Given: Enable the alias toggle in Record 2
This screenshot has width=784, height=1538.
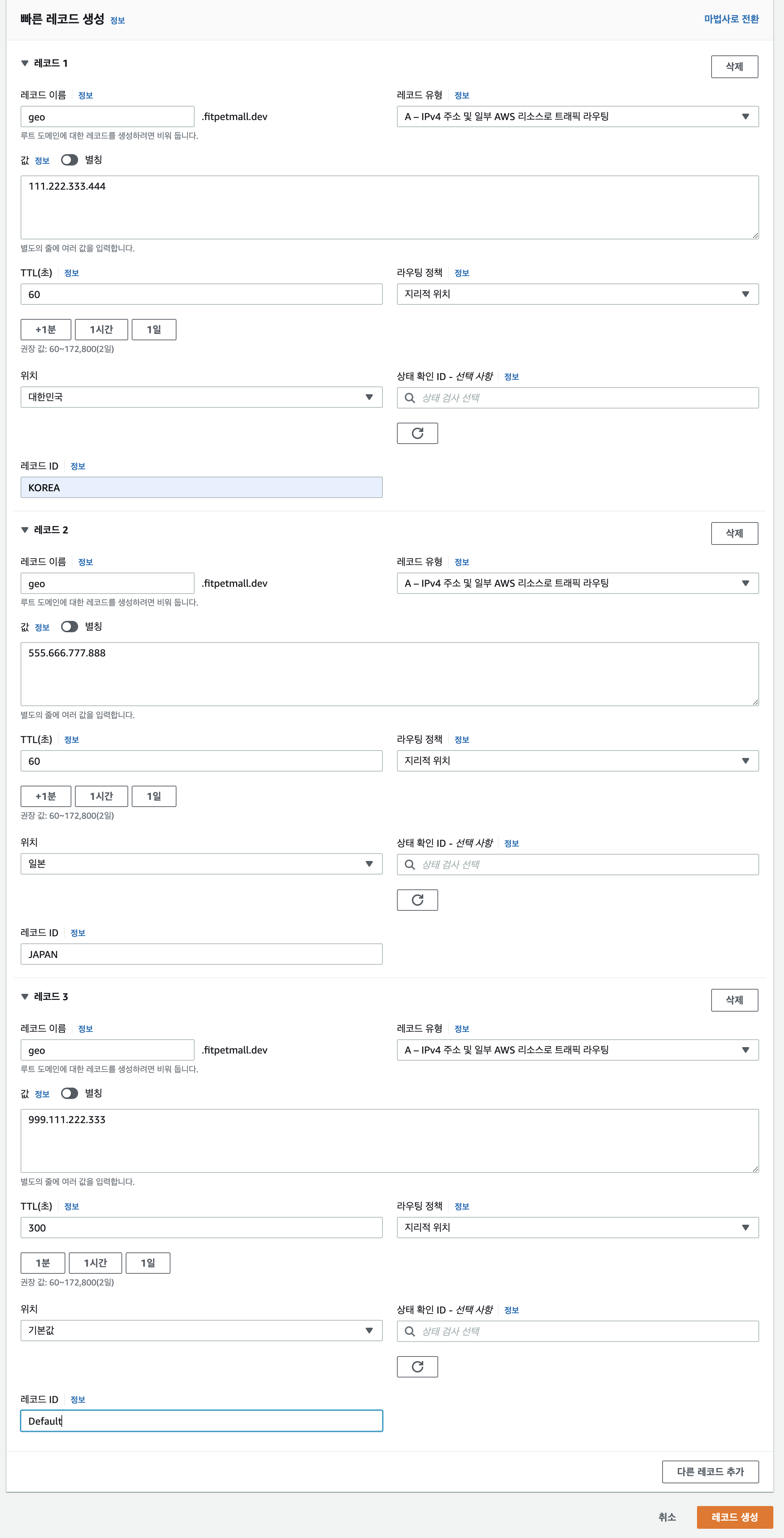Looking at the screenshot, I should (70, 627).
